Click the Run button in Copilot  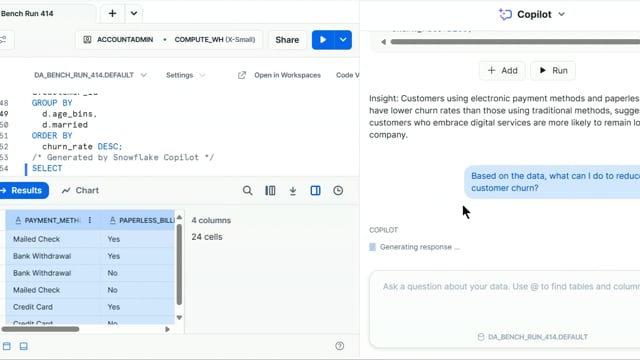[553, 71]
